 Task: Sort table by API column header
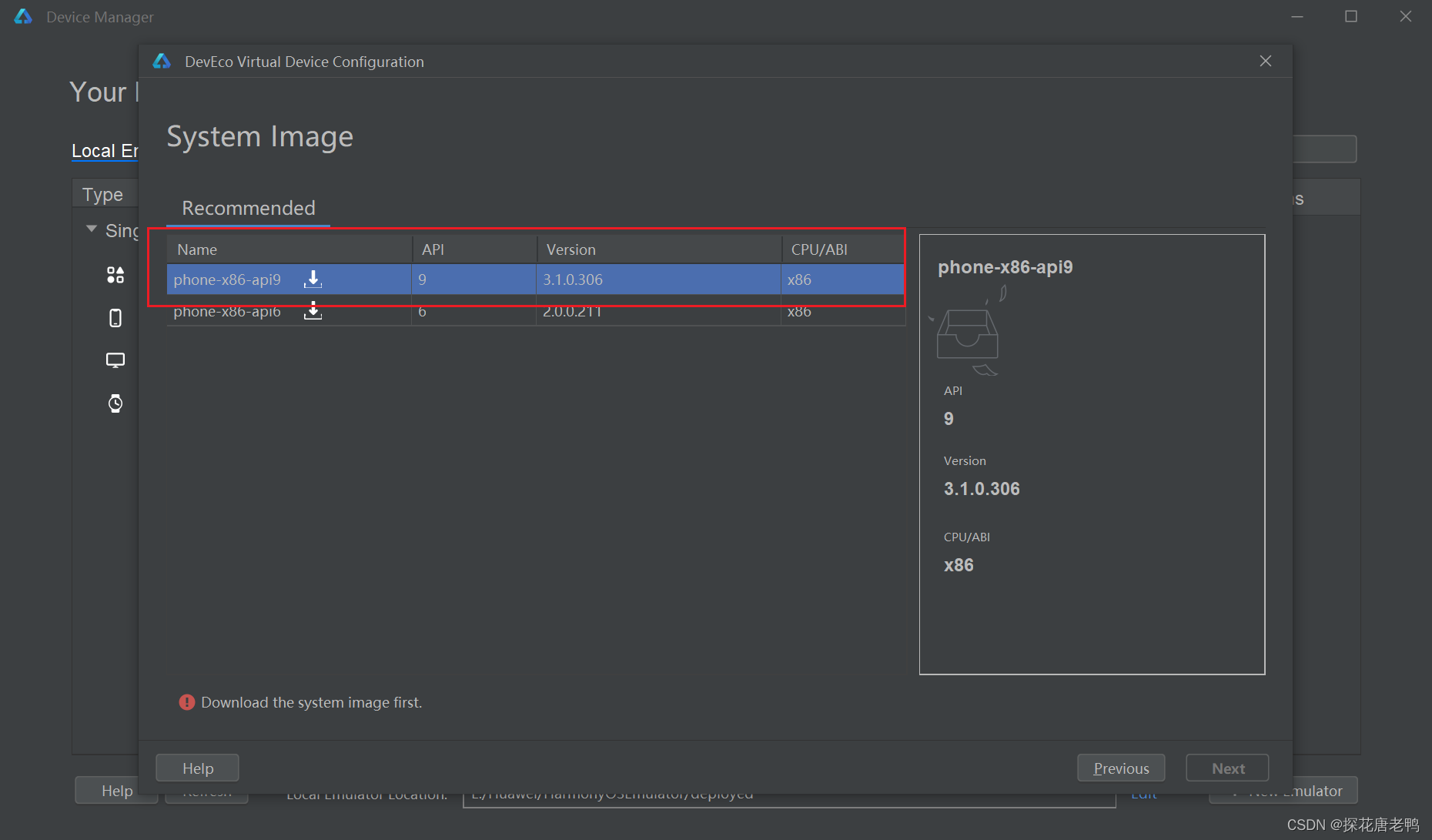pos(474,249)
